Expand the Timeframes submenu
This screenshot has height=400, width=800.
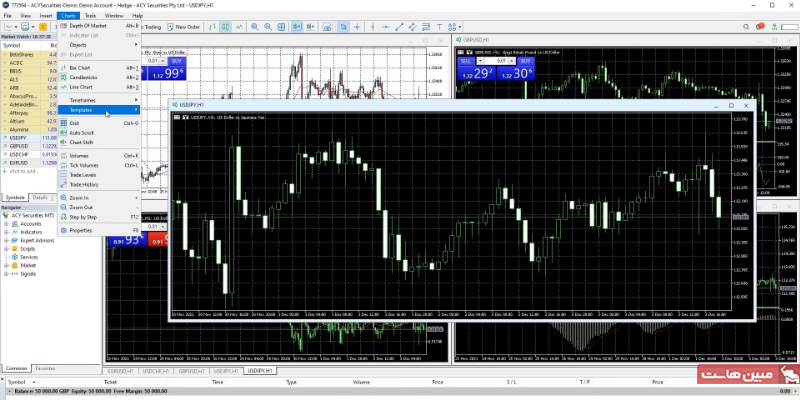coord(99,101)
